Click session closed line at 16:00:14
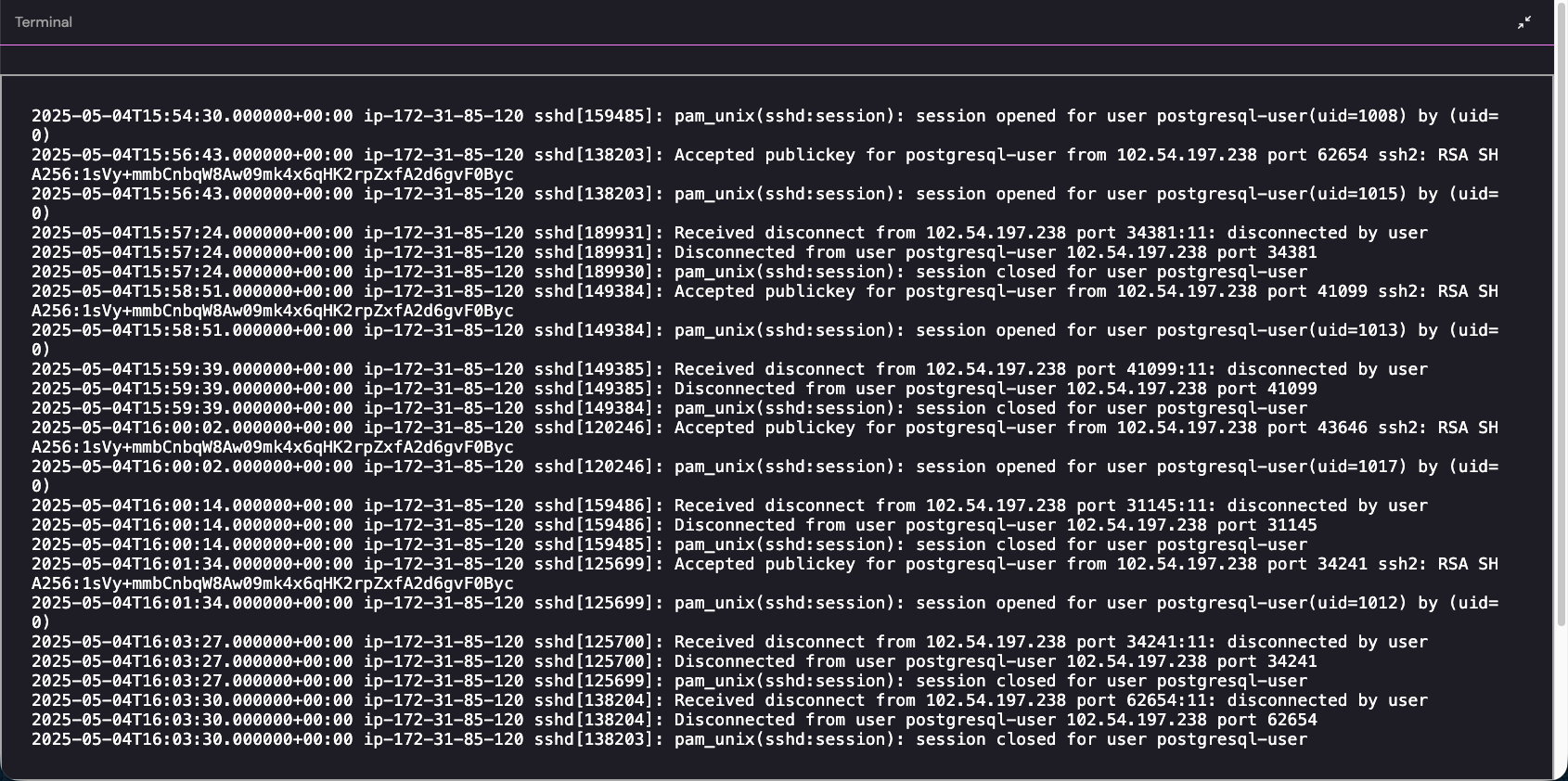This screenshot has width=1568, height=781. (669, 545)
